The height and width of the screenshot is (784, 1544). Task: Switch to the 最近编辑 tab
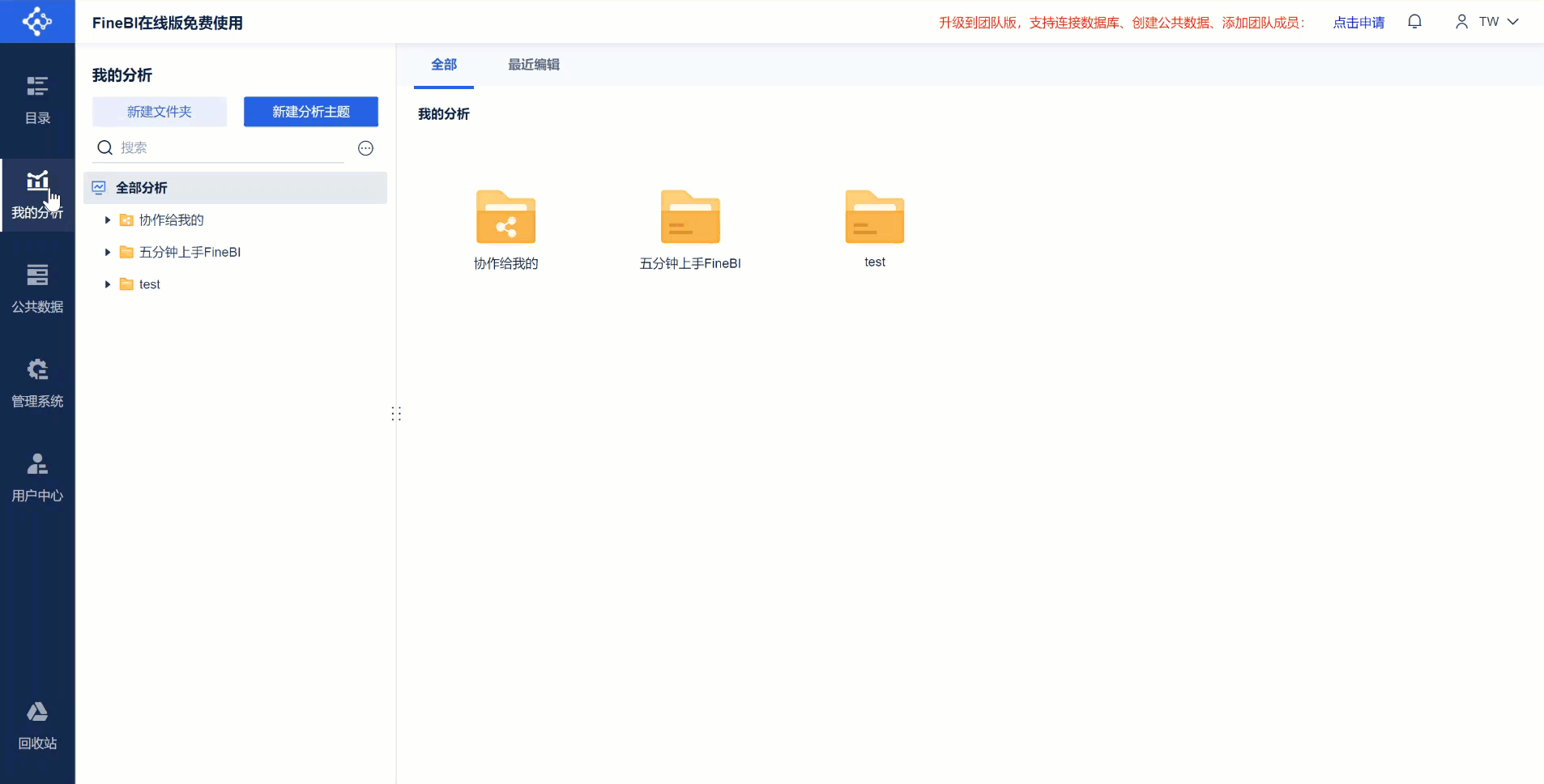pos(533,64)
